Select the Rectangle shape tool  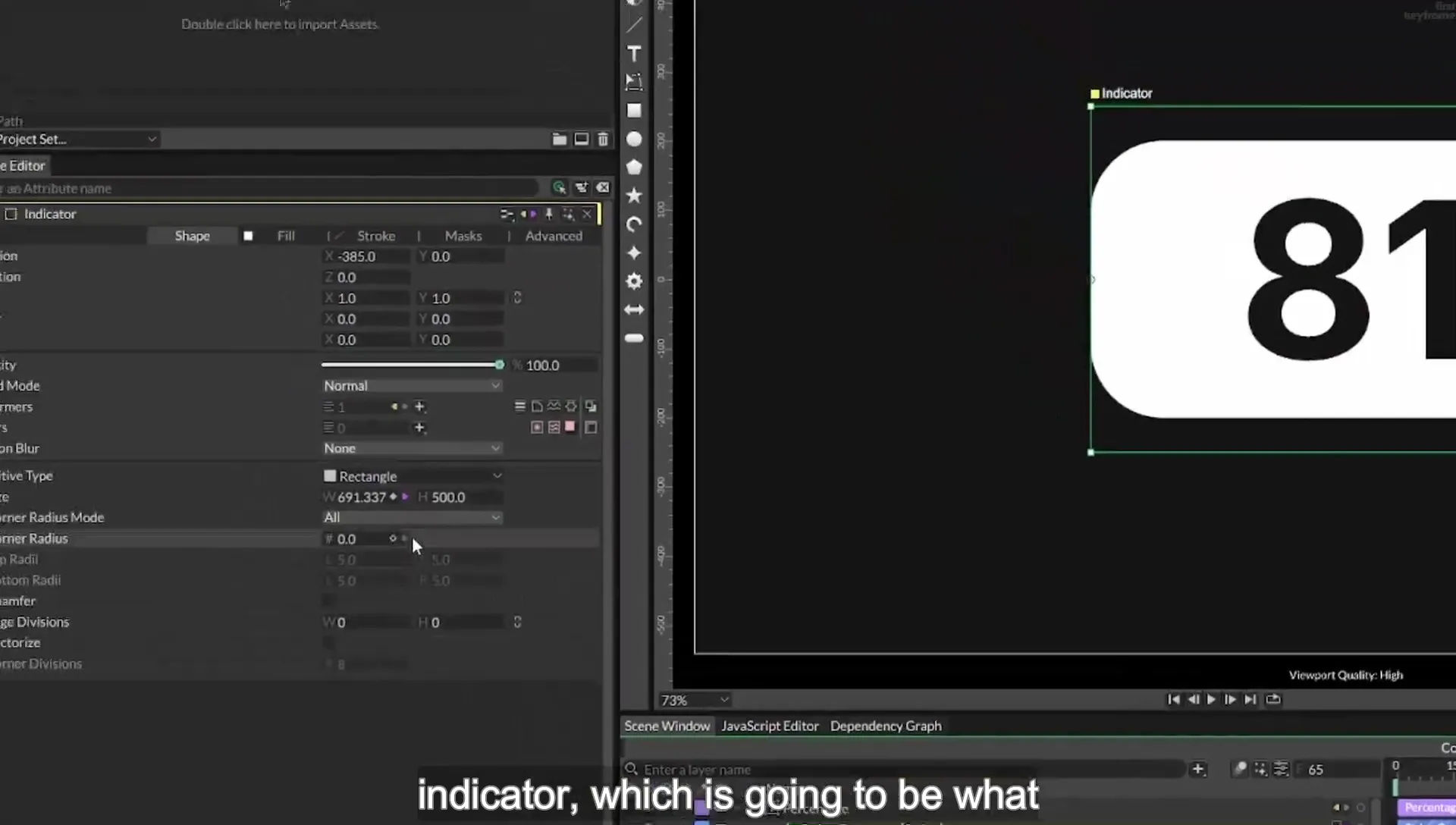[x=634, y=111]
